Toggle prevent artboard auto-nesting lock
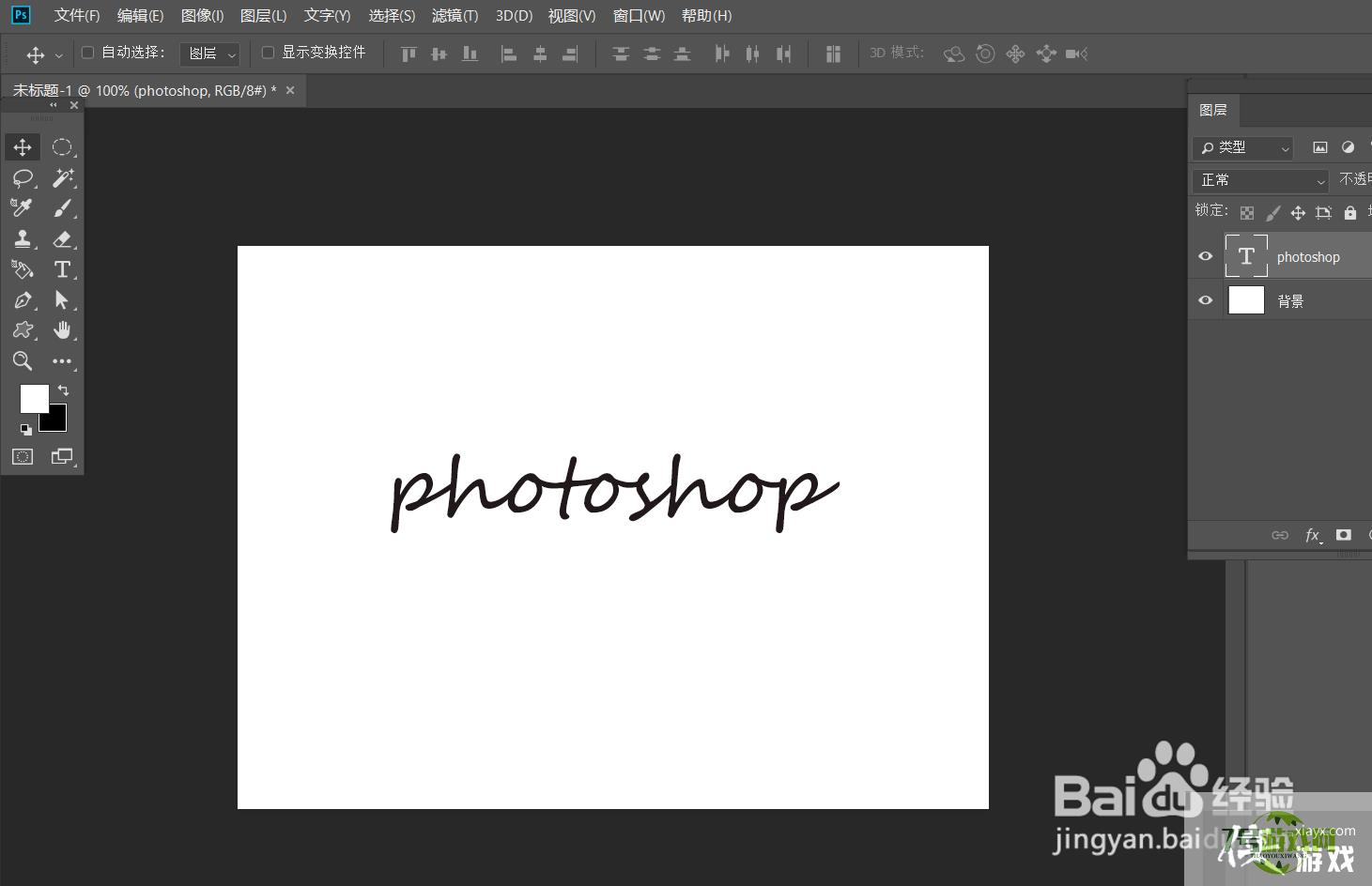The width and height of the screenshot is (1372, 886). 1324,213
